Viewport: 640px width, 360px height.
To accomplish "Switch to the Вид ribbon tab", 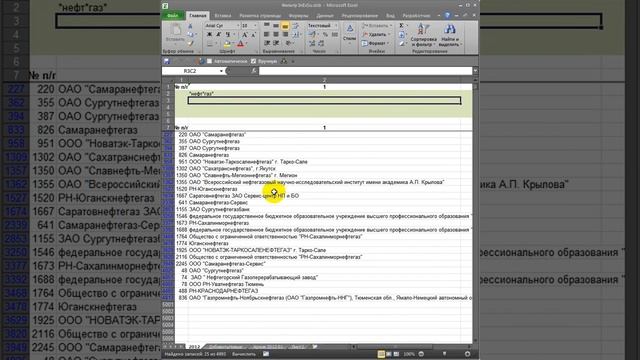I will coord(390,16).
